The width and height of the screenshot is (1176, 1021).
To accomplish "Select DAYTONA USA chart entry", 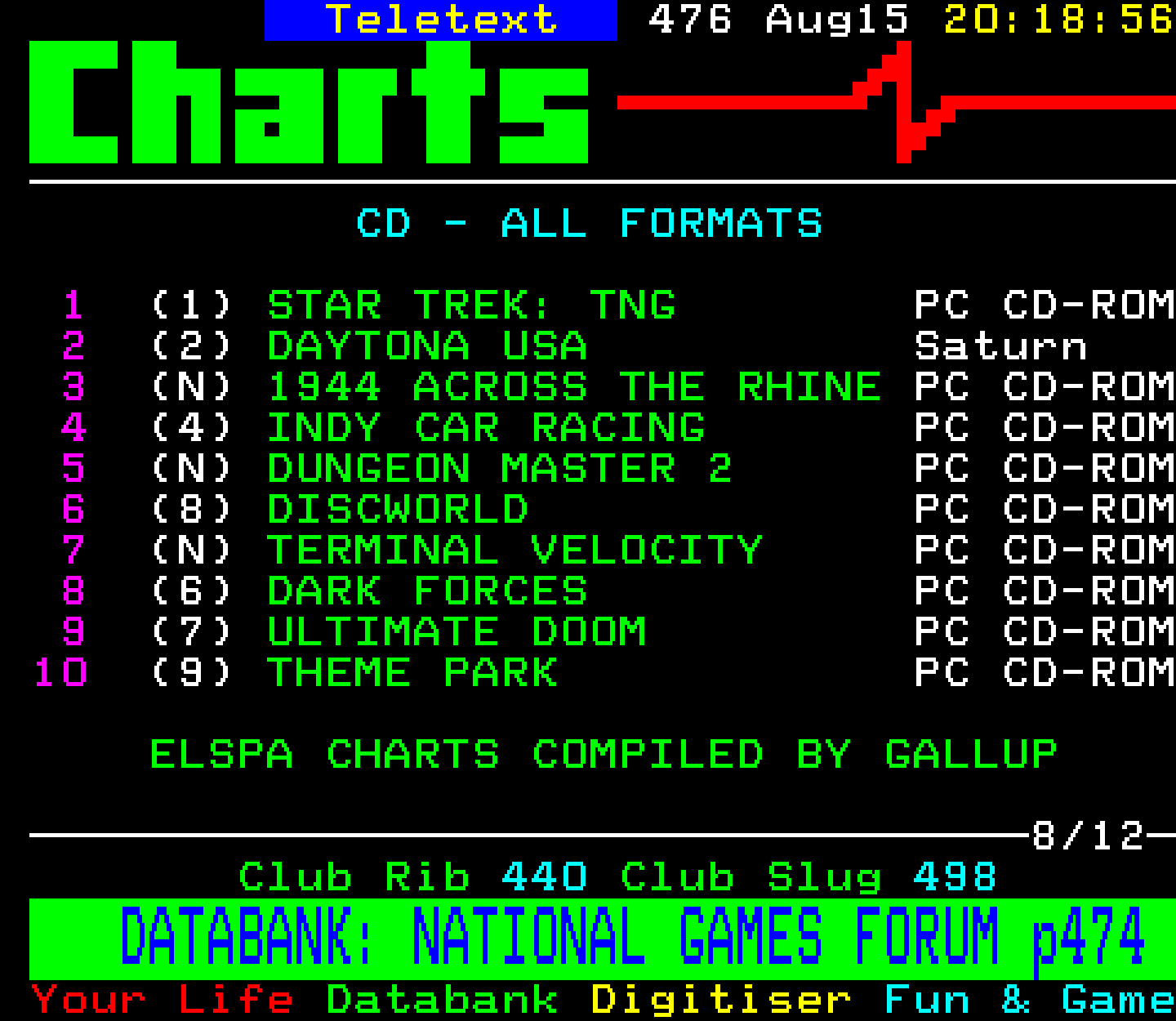I will point(427,346).
